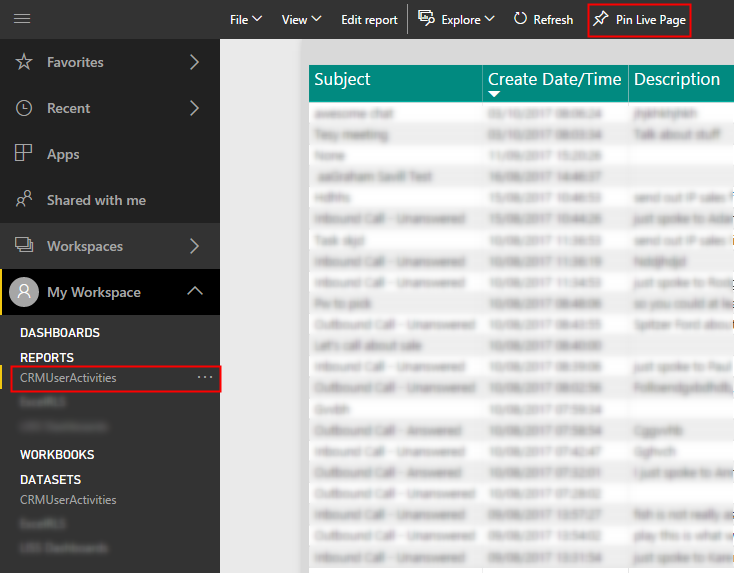The image size is (734, 573).
Task: Click Edit report in the toolbar
Action: (369, 20)
